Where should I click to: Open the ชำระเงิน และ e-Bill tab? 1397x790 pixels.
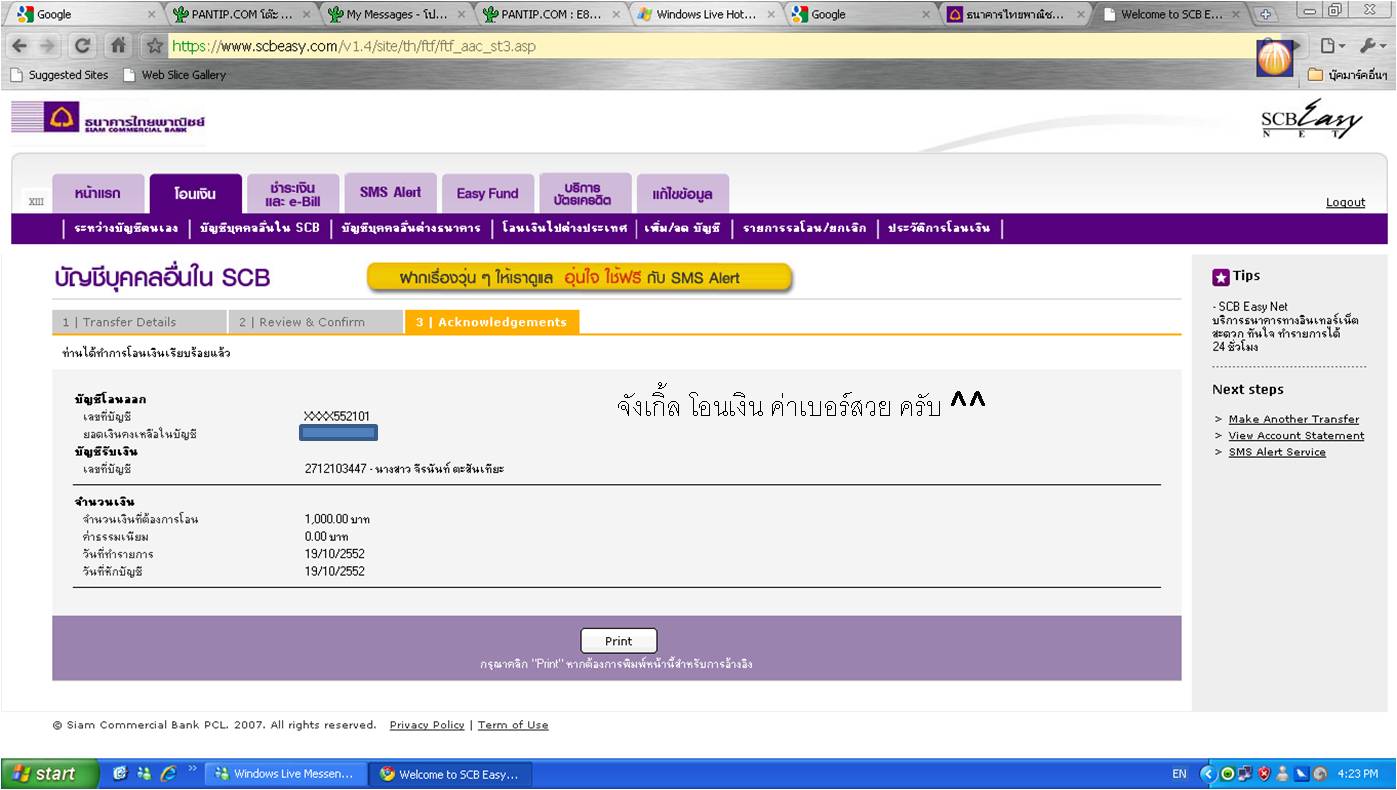tap(292, 193)
